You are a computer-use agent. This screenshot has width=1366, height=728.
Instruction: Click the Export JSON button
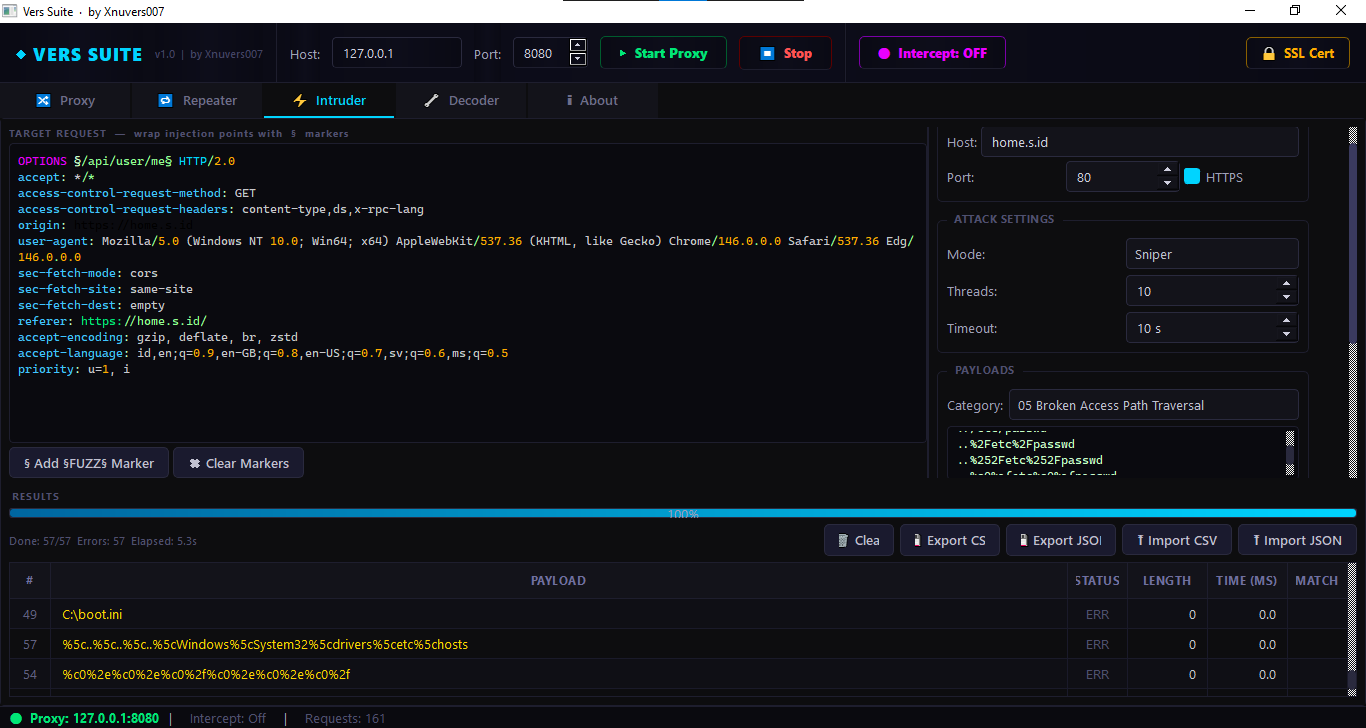coord(1060,539)
